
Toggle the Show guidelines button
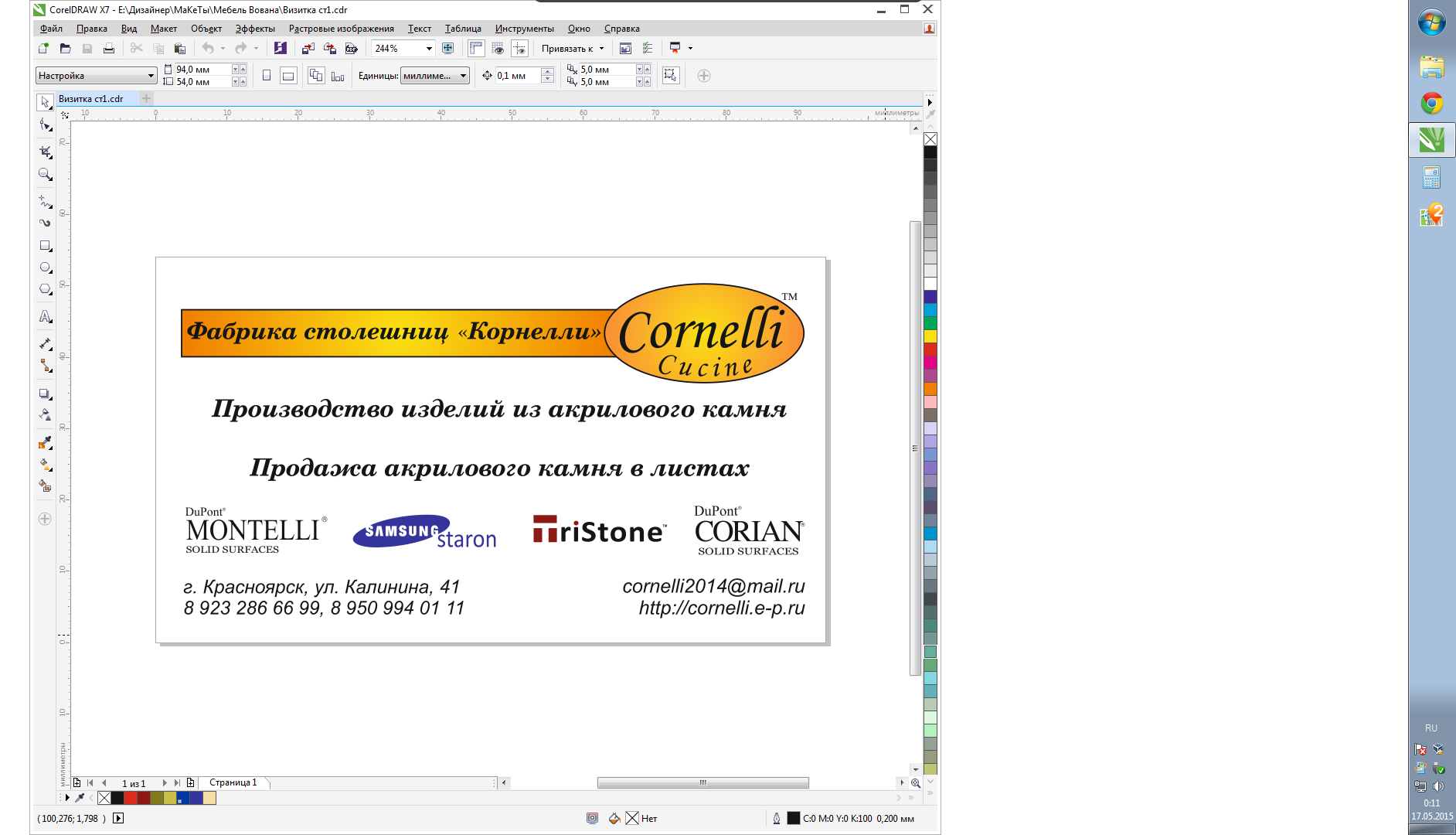tap(519, 48)
